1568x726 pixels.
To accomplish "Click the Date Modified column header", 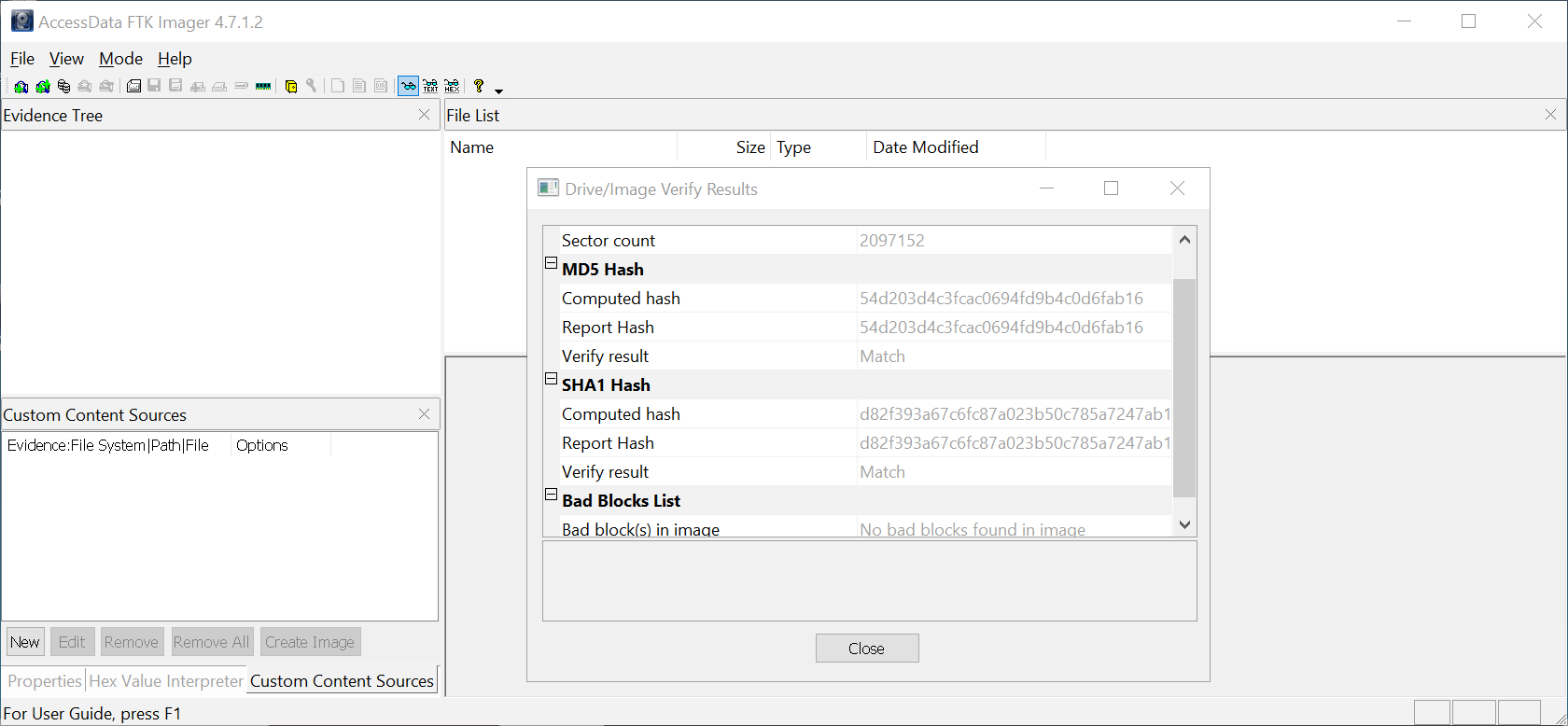I will click(x=957, y=147).
